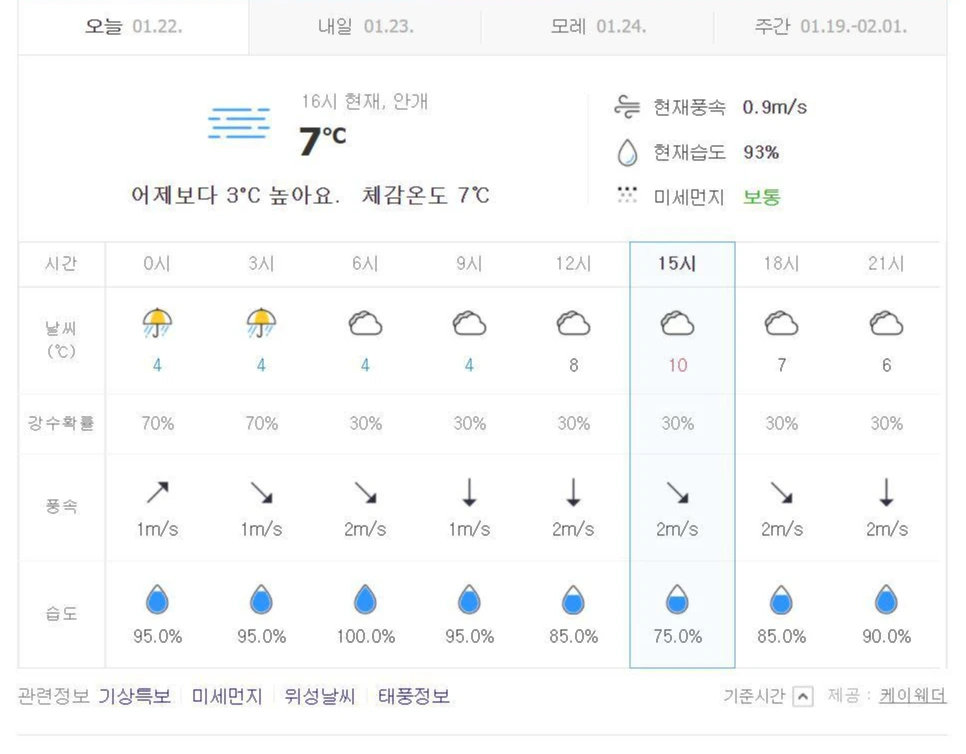Click the 태풍정보 typhoon info link

click(414, 696)
